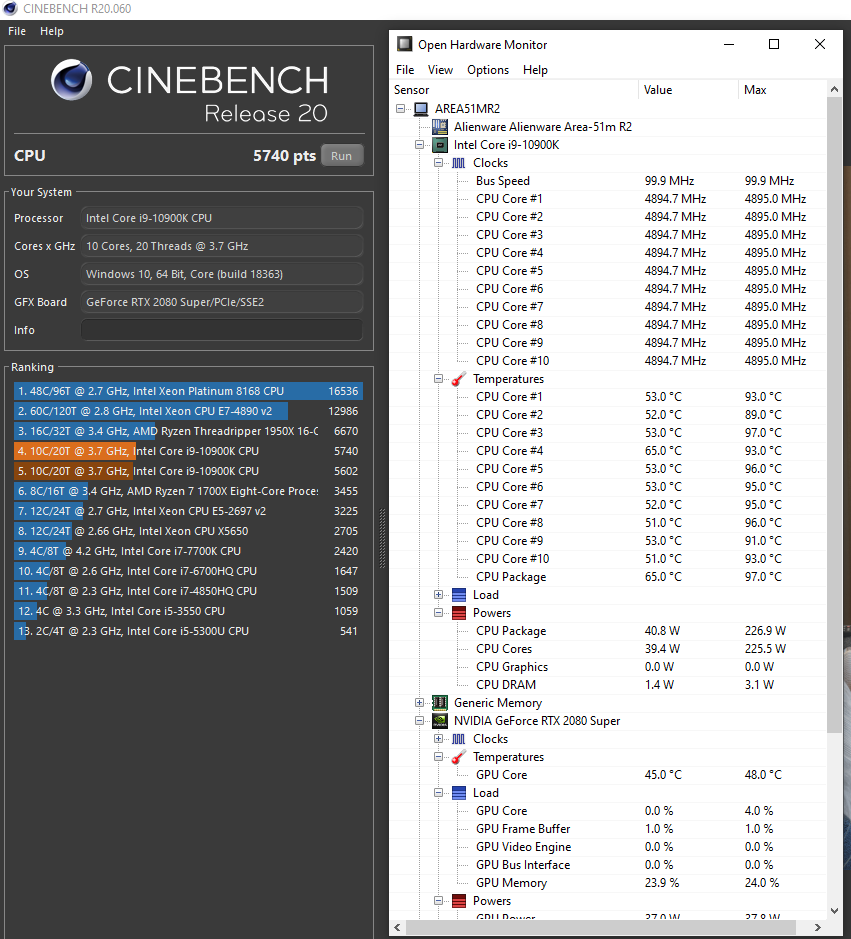Click the scroll down arrow in Hardware Monitor

pyautogui.click(x=834, y=911)
